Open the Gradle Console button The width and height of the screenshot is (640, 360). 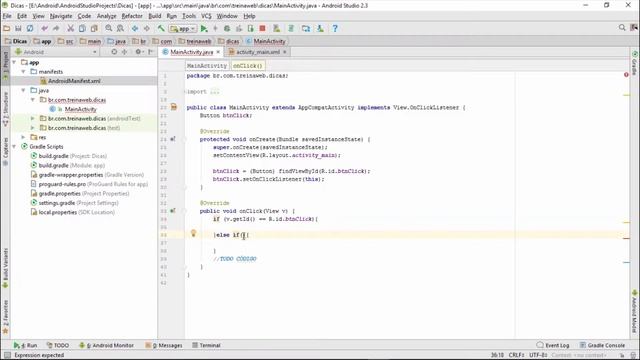pyautogui.click(x=602, y=345)
